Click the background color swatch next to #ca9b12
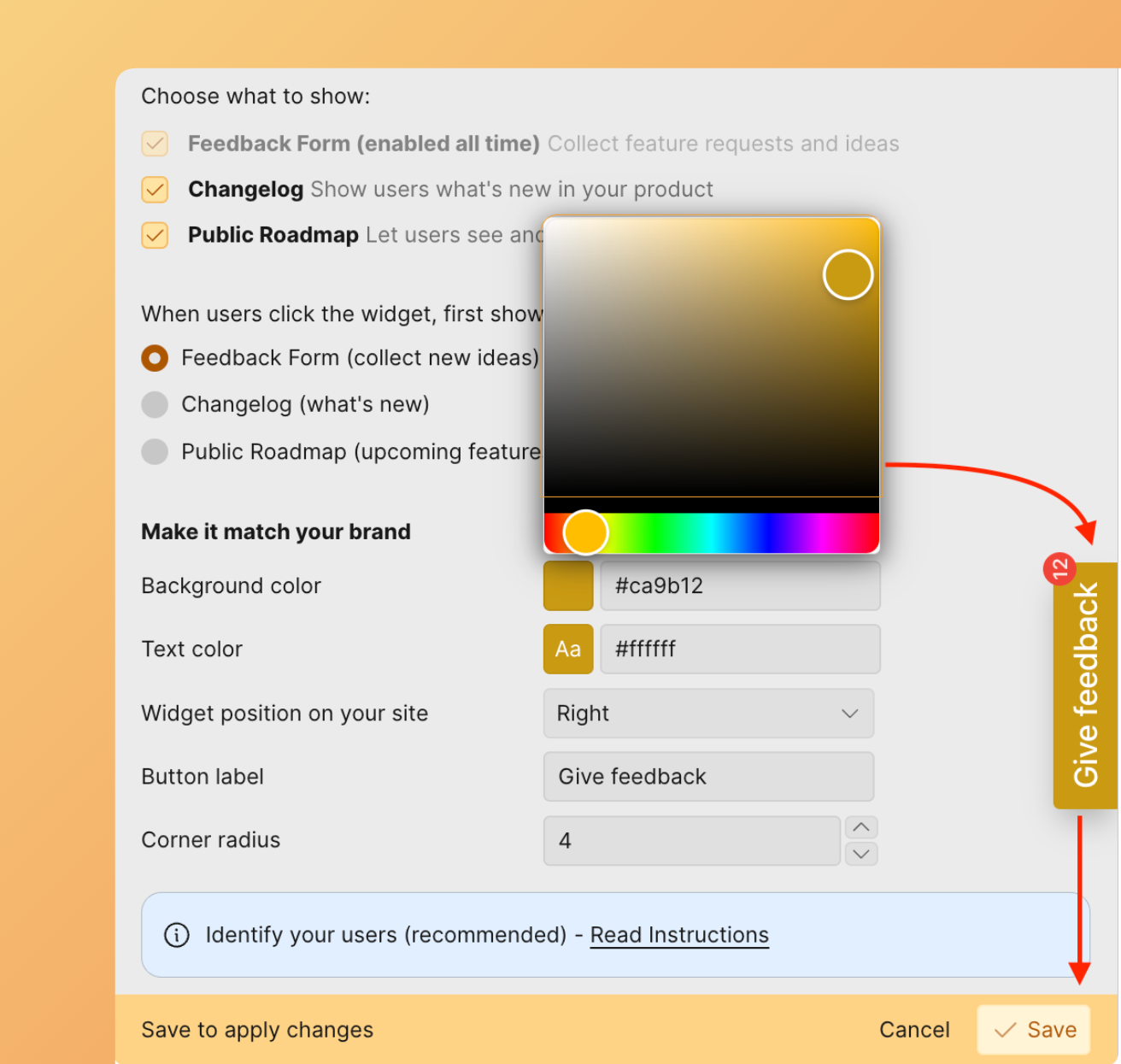The image size is (1121, 1064). click(567, 585)
